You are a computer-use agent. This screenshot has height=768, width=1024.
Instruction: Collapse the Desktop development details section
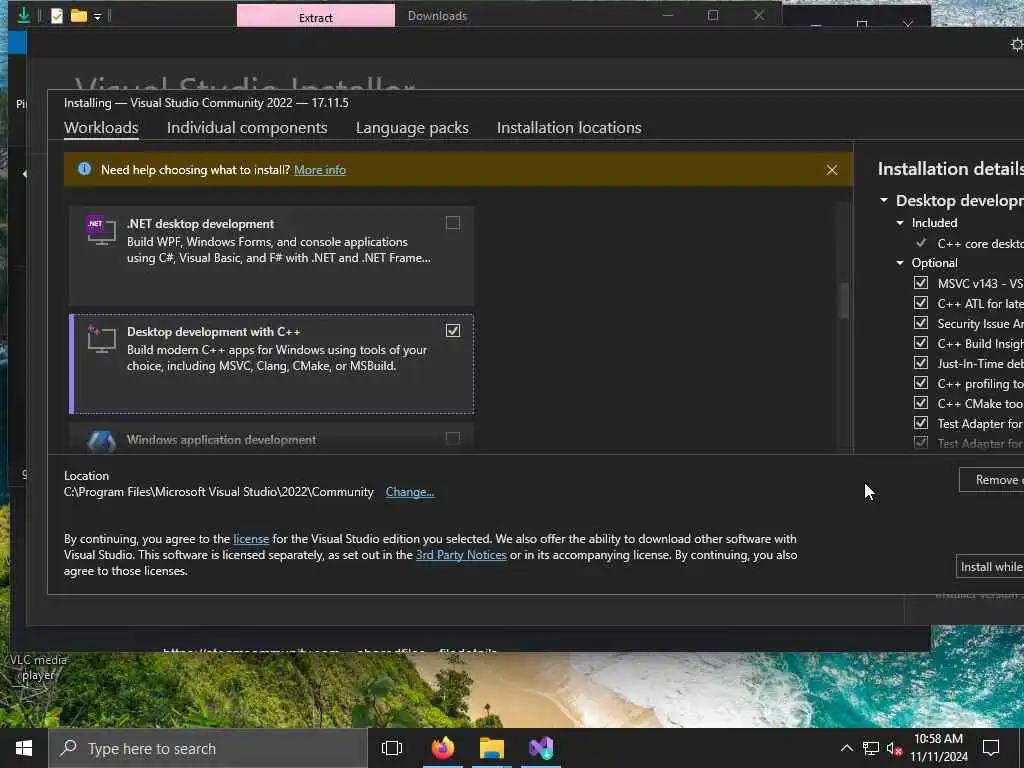coord(884,200)
